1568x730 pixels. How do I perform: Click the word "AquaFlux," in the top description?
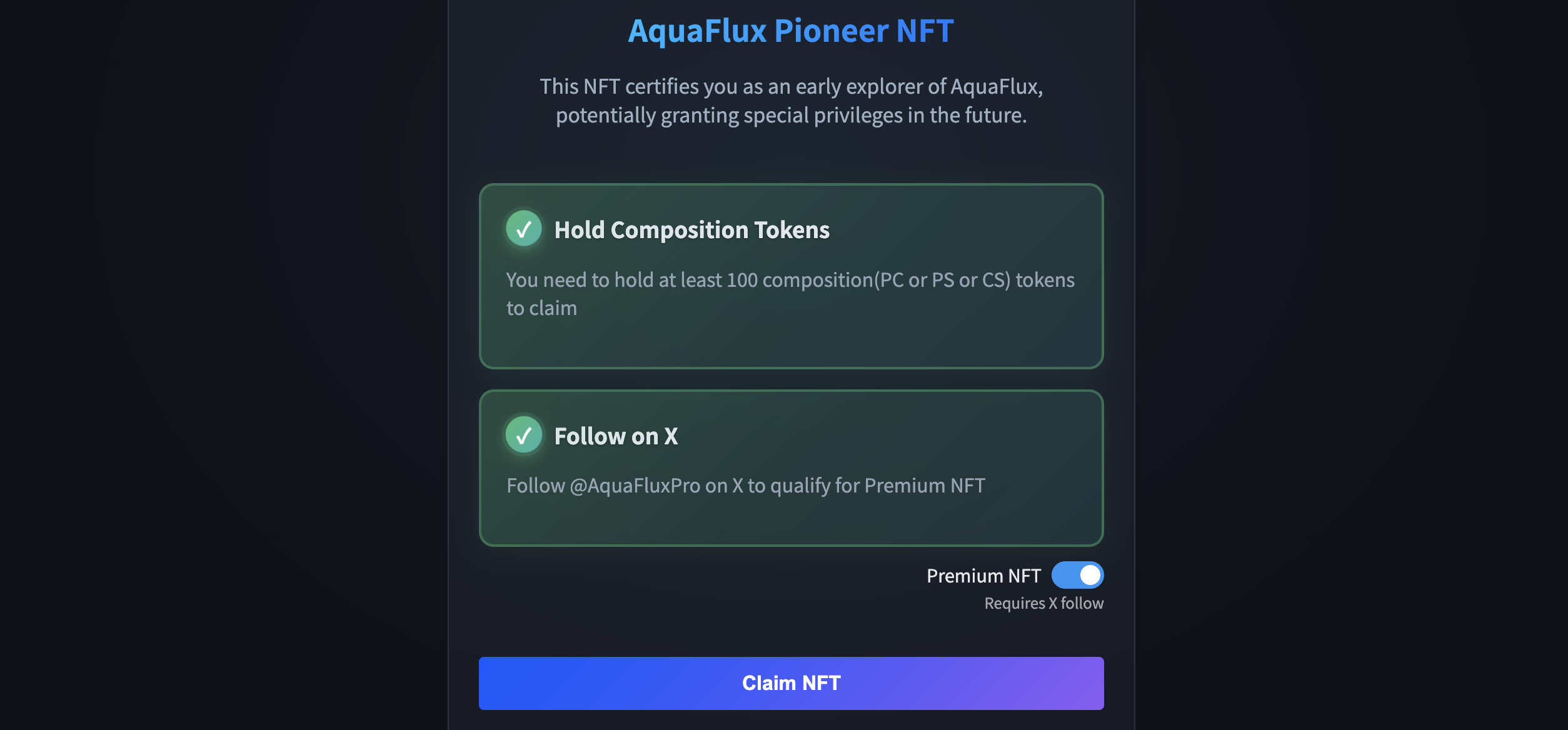tap(997, 86)
